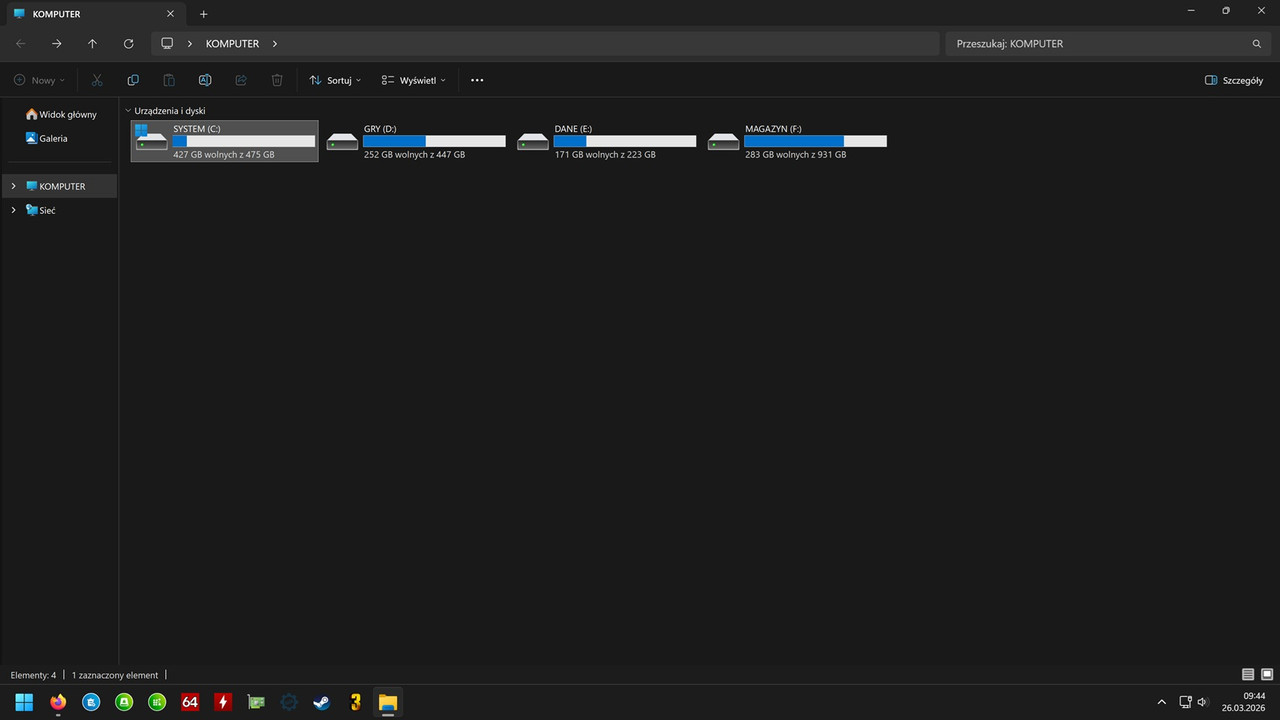
Task: Open the Sortuj dropdown menu
Action: [x=335, y=80]
